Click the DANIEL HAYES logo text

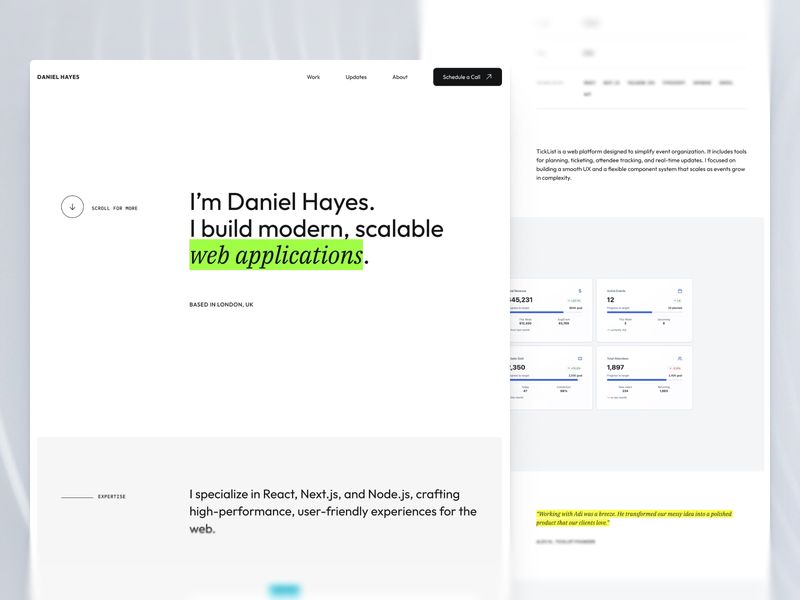(58, 77)
